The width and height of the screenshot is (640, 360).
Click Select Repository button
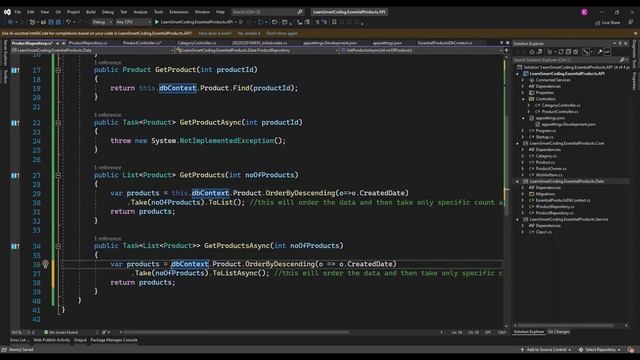[600, 350]
